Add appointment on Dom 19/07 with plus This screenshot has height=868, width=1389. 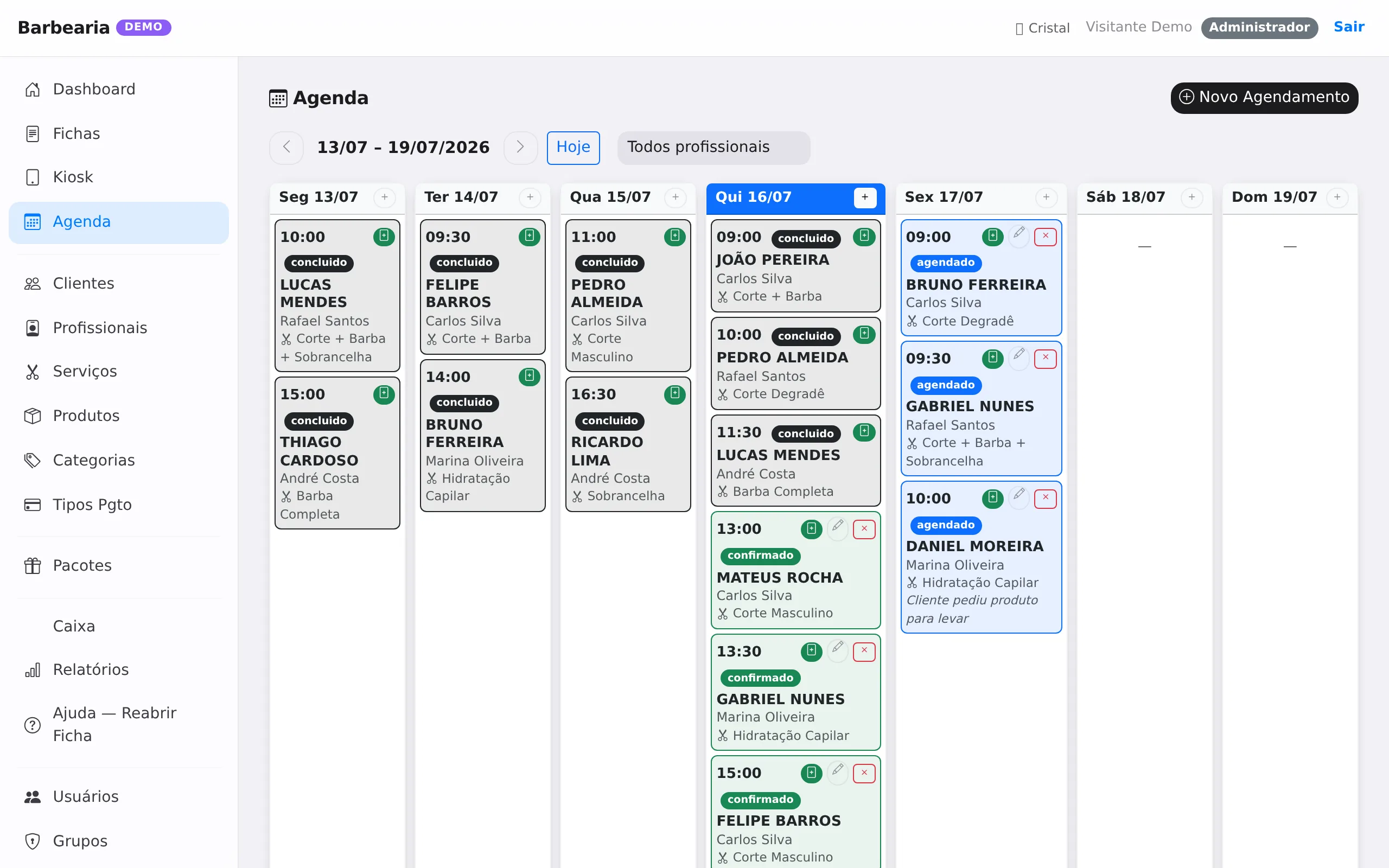[1337, 197]
